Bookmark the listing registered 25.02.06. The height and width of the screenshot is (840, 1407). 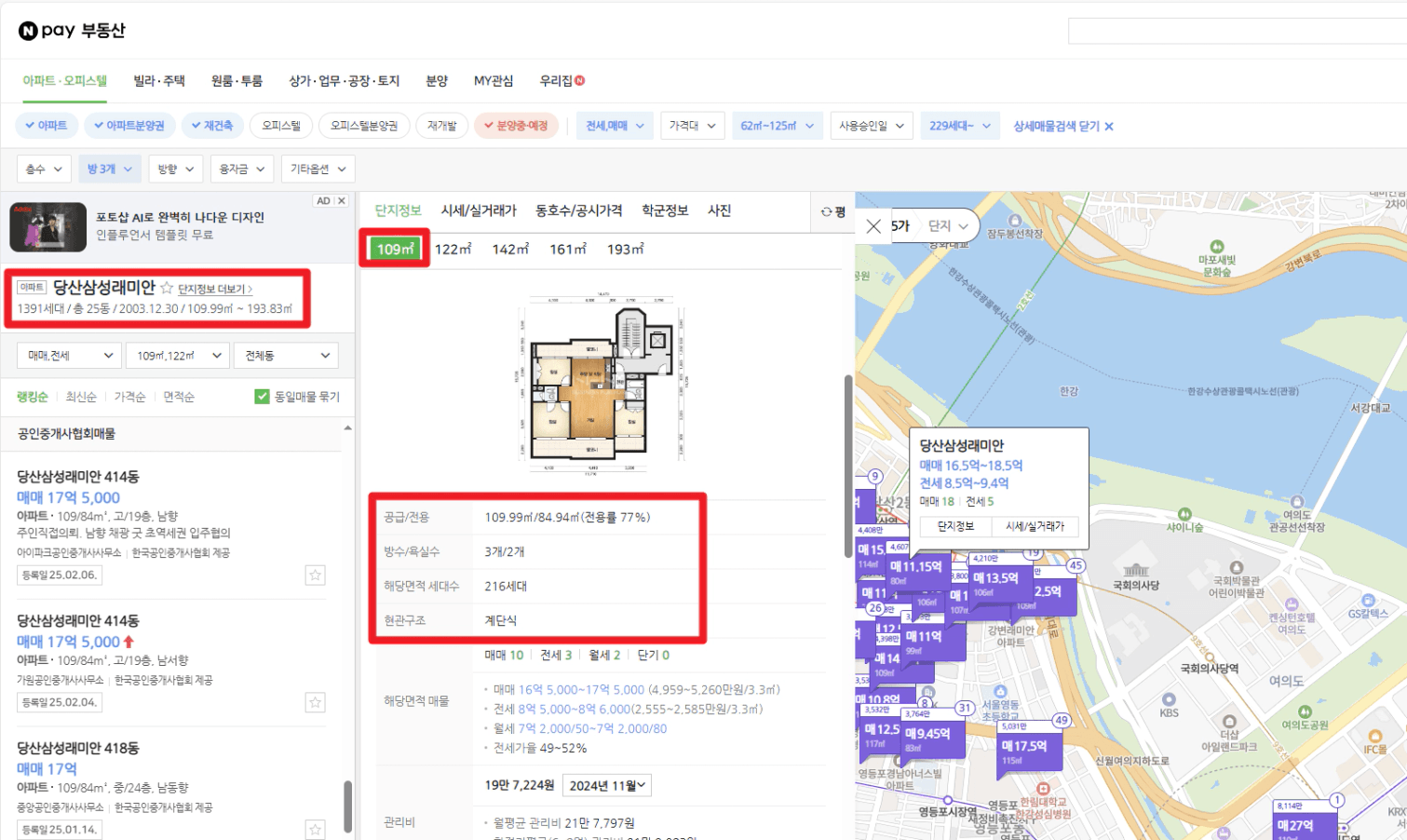coord(315,575)
